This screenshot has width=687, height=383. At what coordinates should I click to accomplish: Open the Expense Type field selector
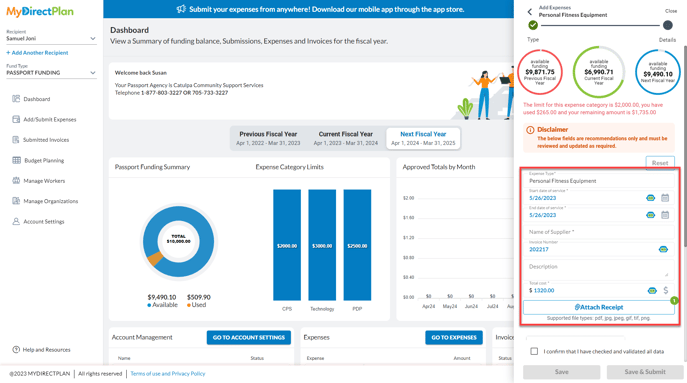tap(598, 181)
